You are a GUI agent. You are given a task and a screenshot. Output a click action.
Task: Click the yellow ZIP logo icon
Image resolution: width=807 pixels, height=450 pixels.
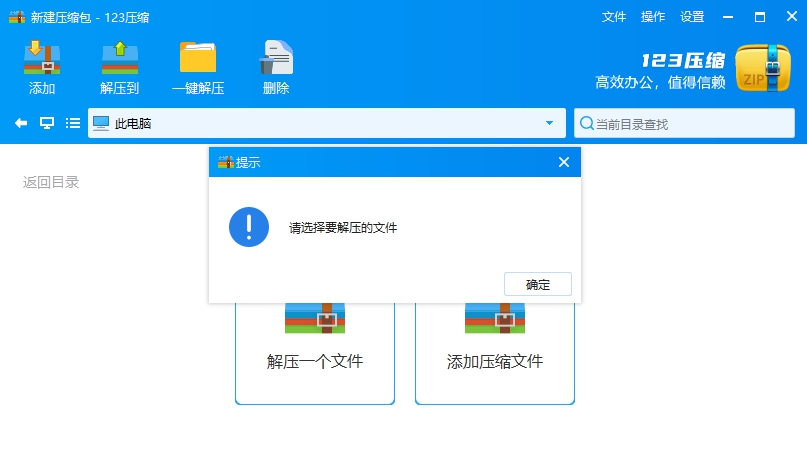coord(763,68)
